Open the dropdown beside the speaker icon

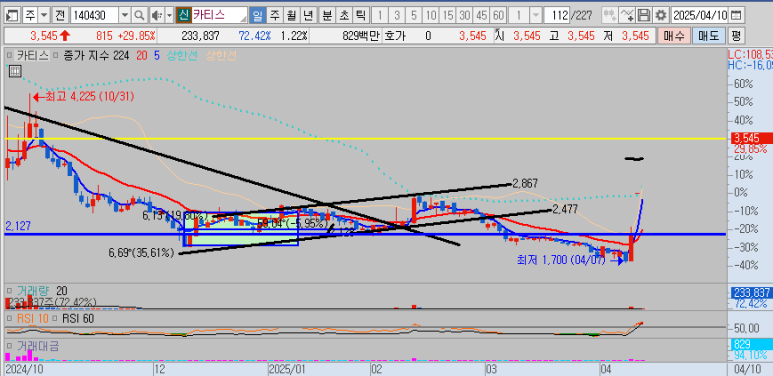(169, 15)
